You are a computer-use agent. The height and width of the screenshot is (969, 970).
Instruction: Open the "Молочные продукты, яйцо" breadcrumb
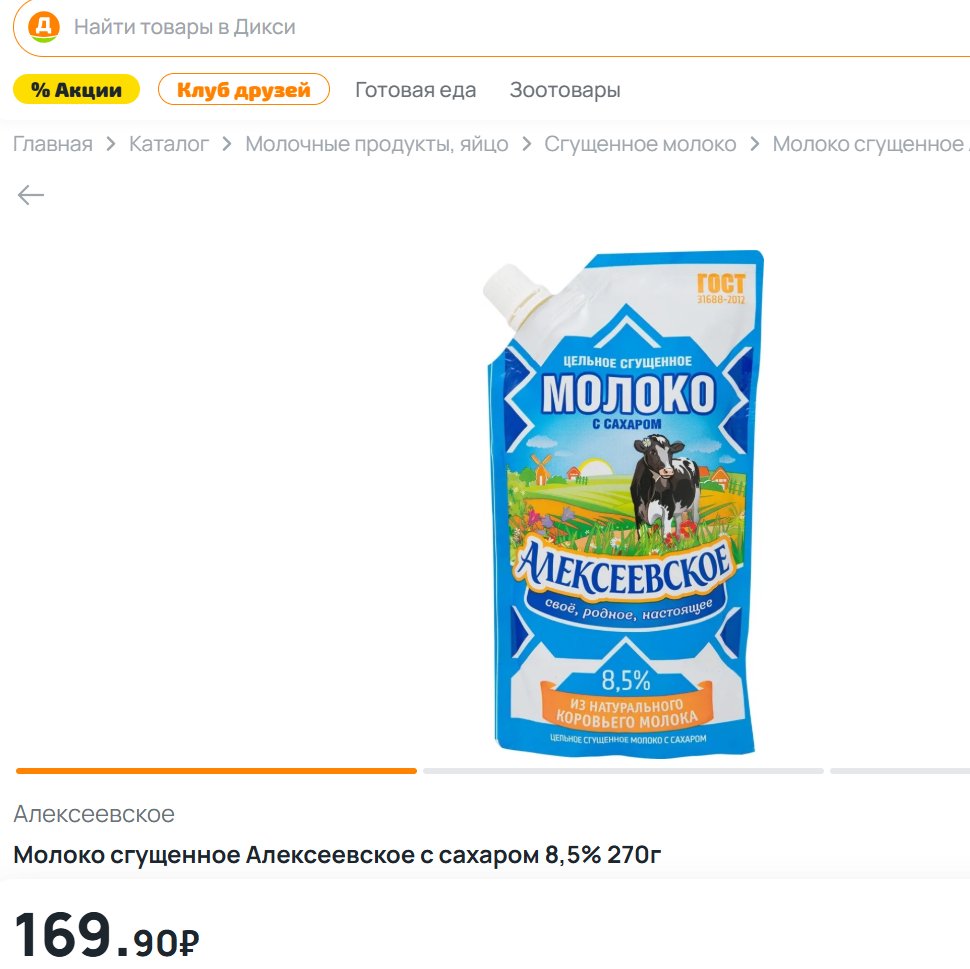[x=376, y=144]
